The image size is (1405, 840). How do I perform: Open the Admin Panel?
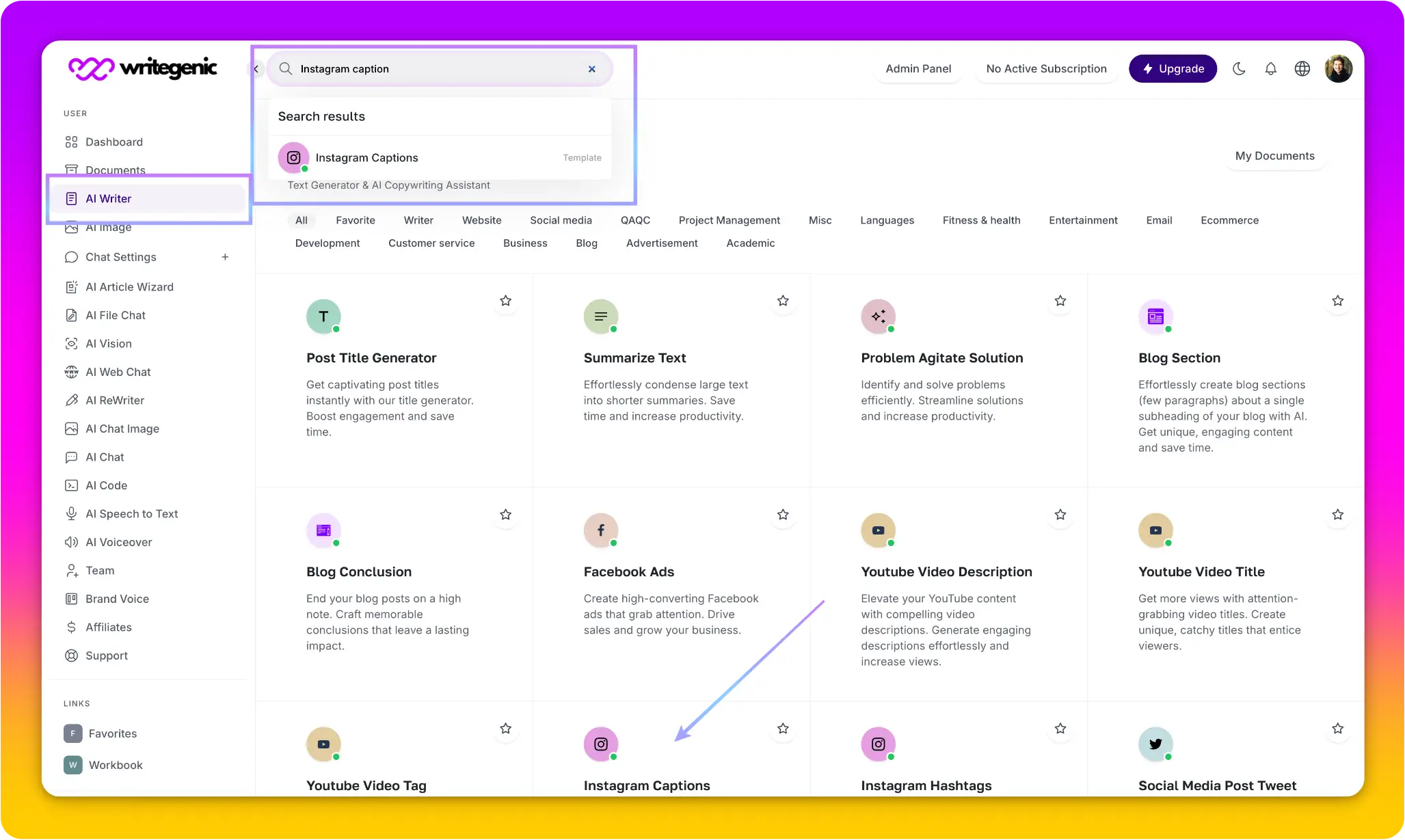pos(918,68)
